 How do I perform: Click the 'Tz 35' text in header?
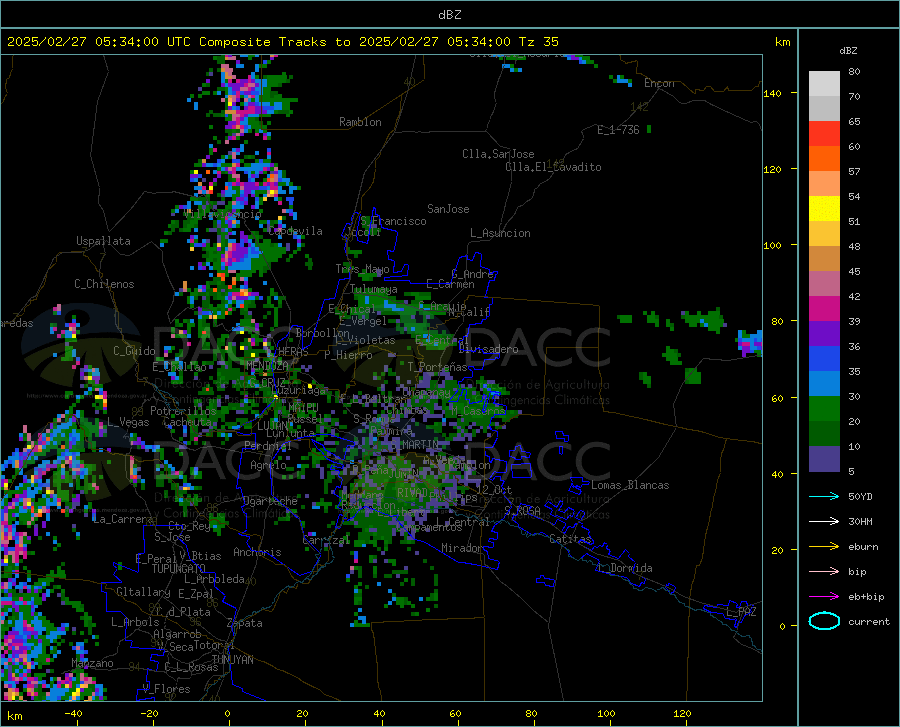[538, 42]
